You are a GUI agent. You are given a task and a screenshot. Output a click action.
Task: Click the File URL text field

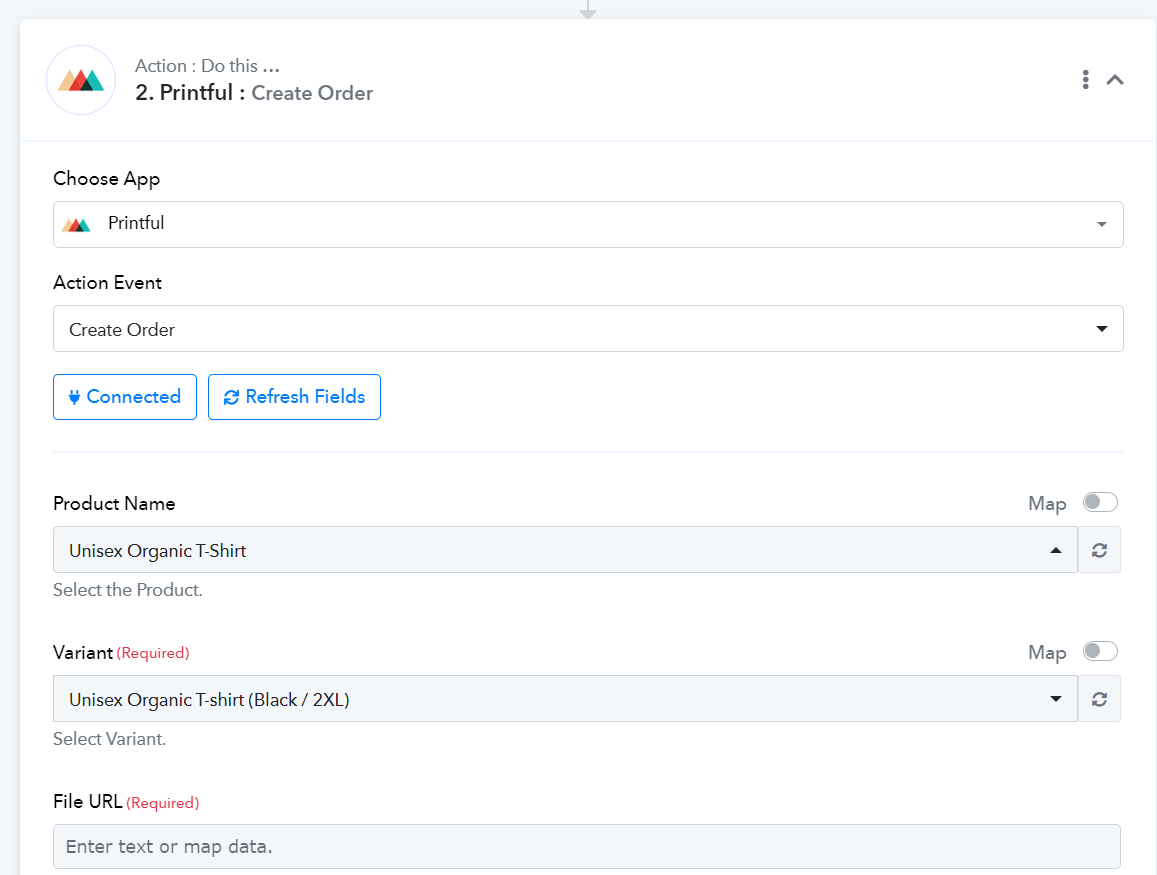click(x=587, y=846)
